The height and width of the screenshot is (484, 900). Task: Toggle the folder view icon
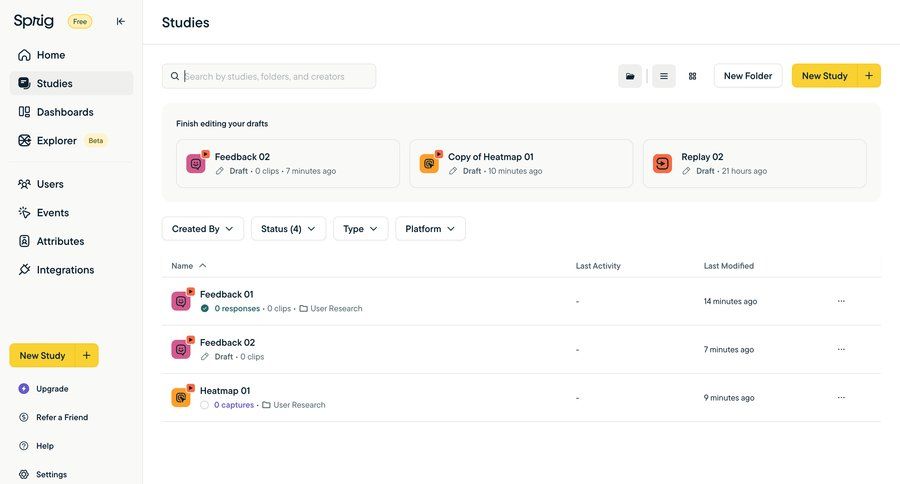coord(630,76)
